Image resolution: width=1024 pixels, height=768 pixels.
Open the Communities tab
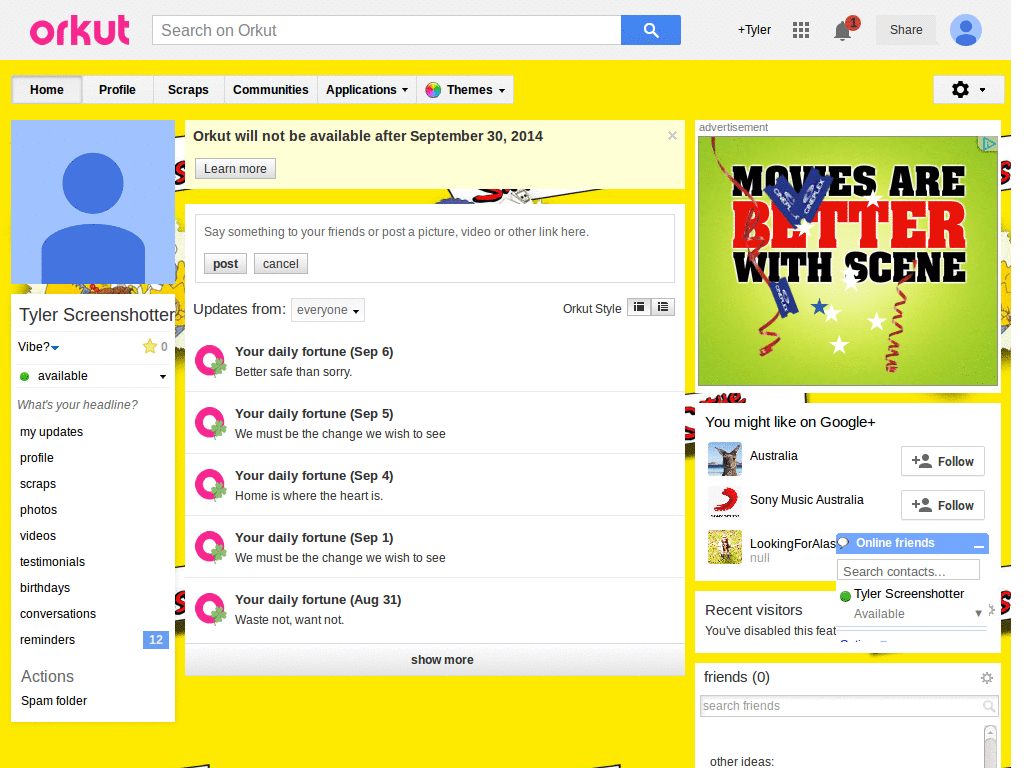[x=270, y=90]
